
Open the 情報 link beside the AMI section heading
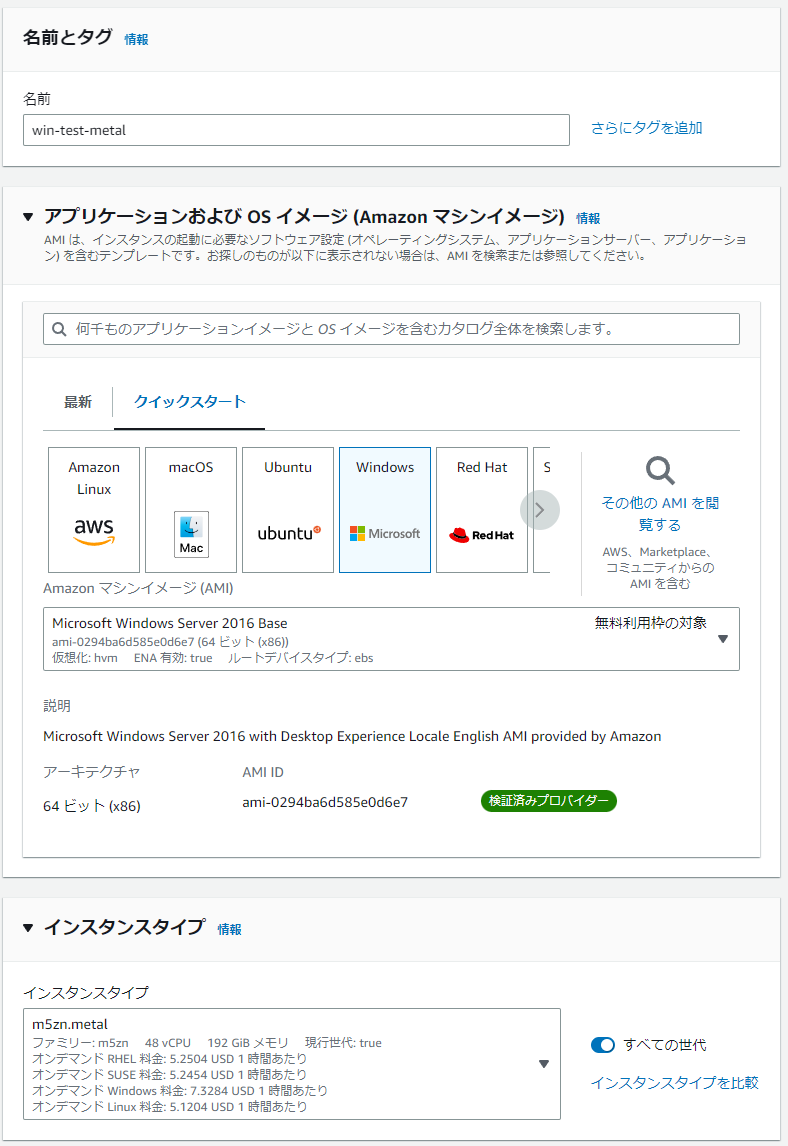(588, 219)
